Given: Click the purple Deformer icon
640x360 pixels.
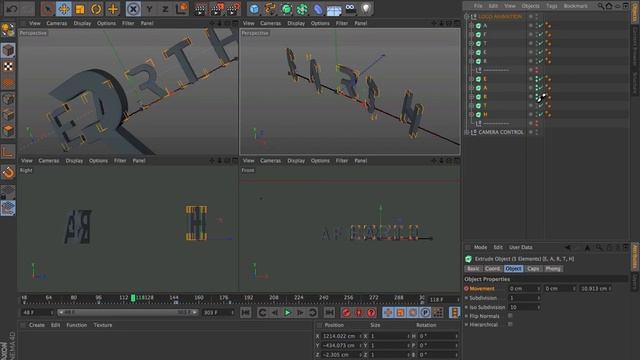Looking at the screenshot, I should click(318, 9).
